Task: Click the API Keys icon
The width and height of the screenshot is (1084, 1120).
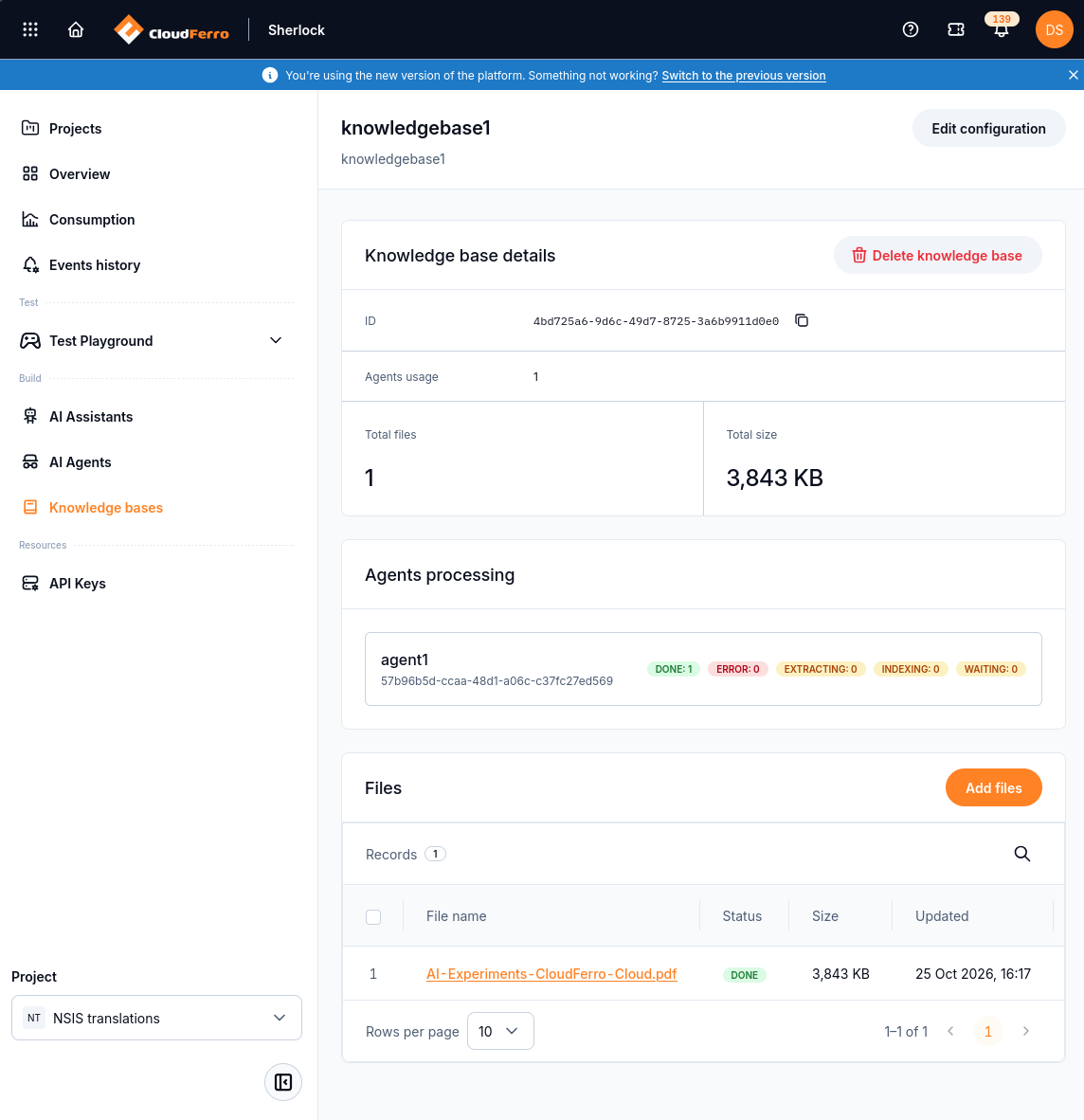Action: [30, 583]
